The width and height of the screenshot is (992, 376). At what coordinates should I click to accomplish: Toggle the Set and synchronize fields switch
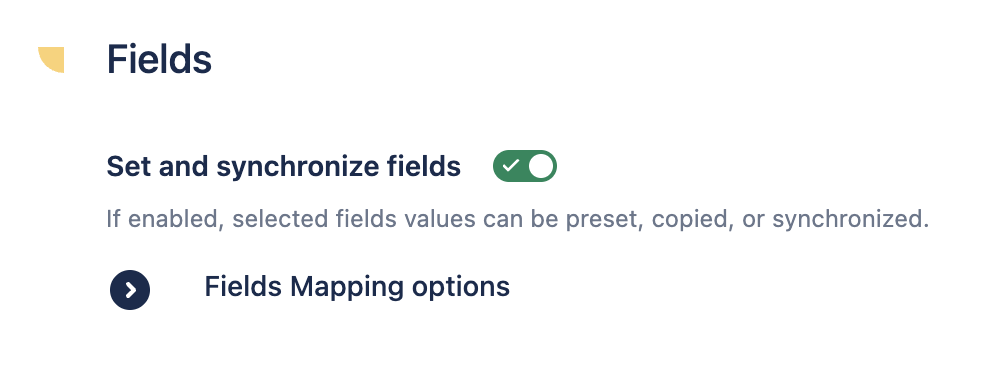tap(524, 166)
